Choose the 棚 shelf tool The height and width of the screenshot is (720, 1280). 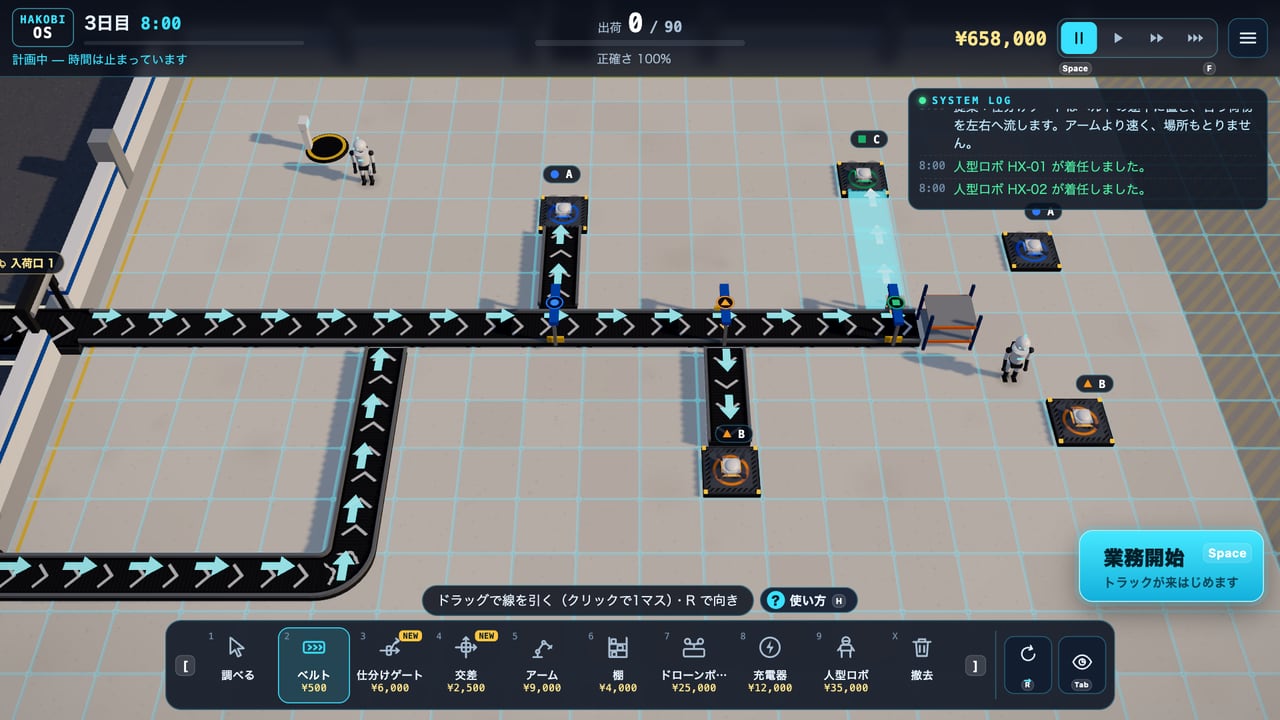tap(618, 665)
